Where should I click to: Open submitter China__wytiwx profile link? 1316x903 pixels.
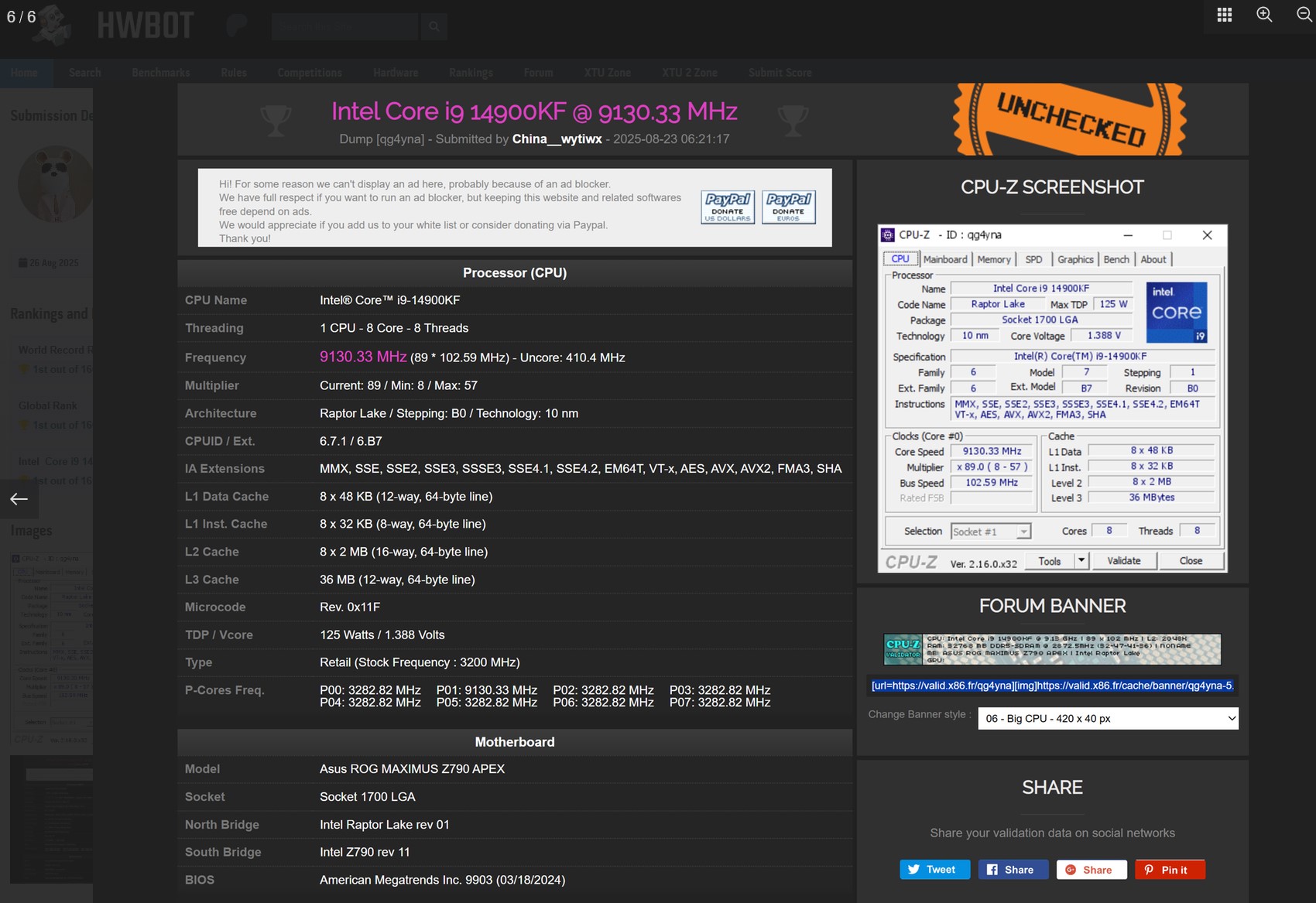pyautogui.click(x=557, y=139)
